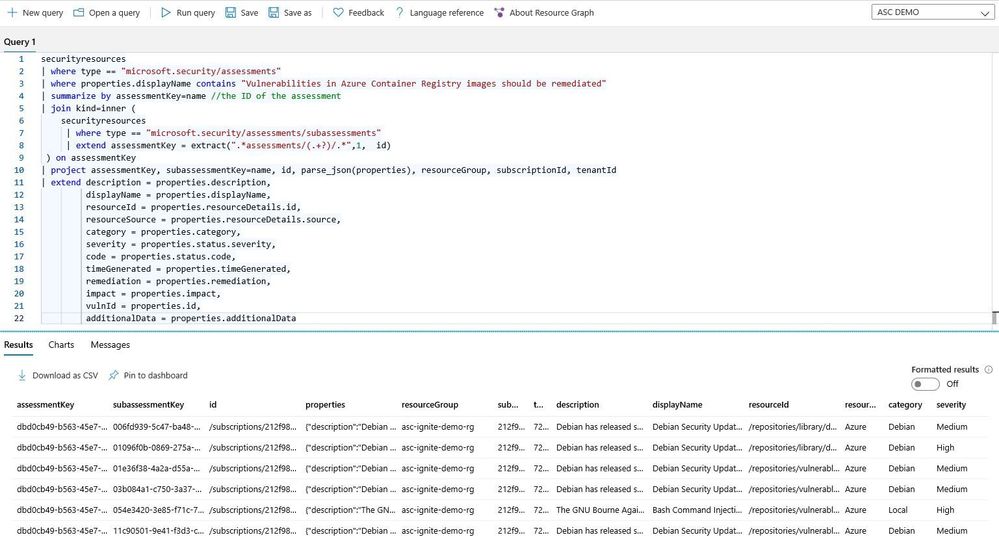Viewport: 999px width, 537px height.
Task: Click the displayName column header
Action: [677, 405]
